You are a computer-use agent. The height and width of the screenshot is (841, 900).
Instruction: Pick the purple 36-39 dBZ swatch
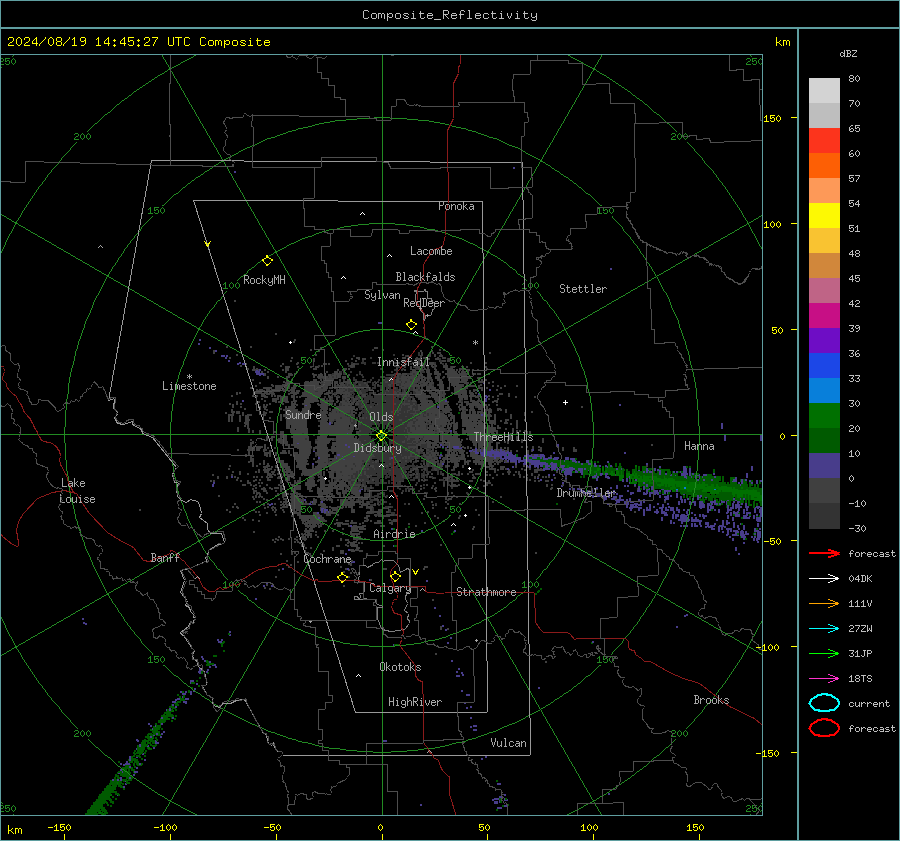pos(824,340)
